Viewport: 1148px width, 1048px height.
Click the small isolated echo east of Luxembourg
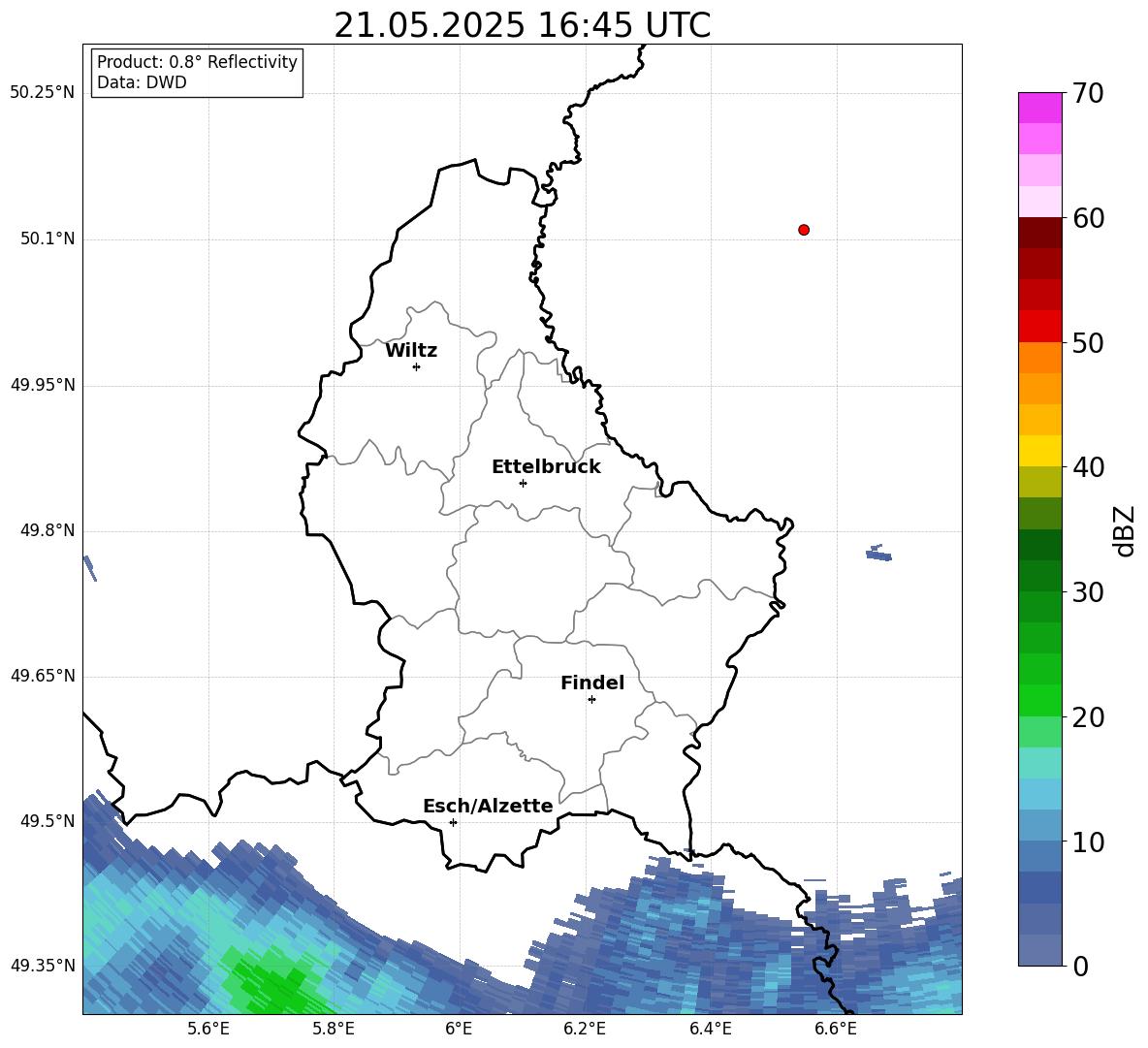pos(878,554)
